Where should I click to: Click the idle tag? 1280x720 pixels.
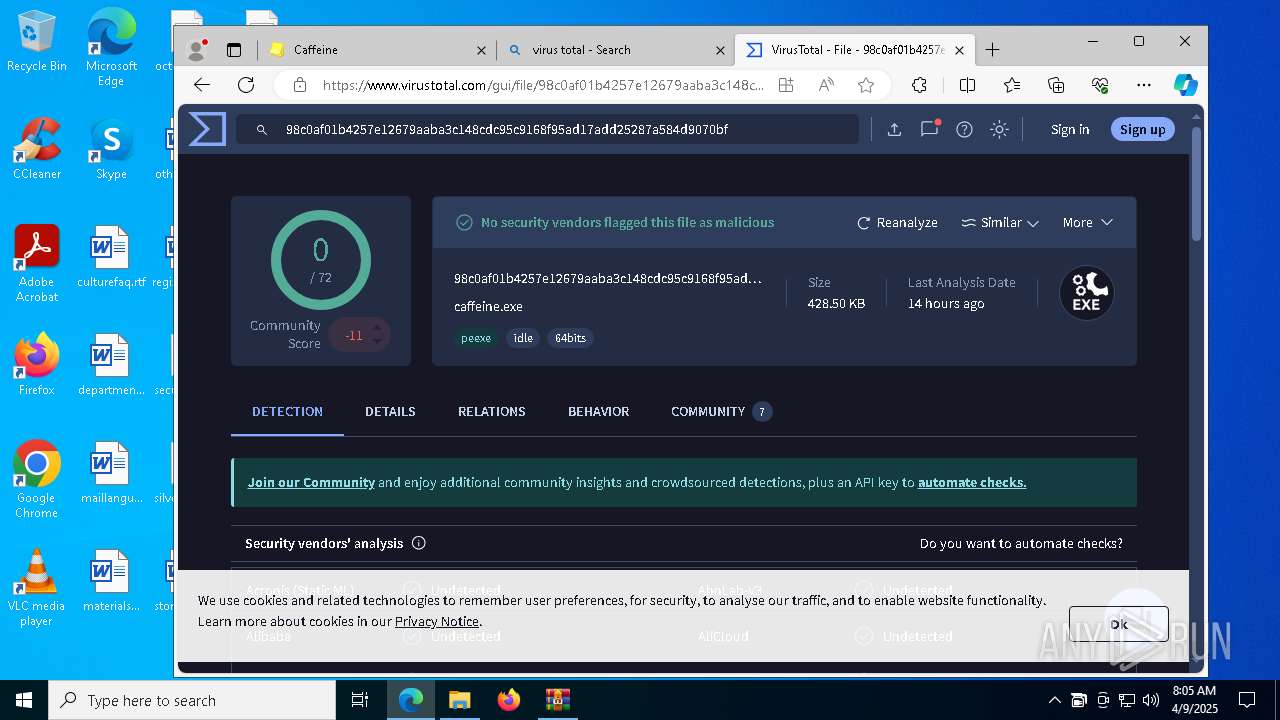coord(523,338)
